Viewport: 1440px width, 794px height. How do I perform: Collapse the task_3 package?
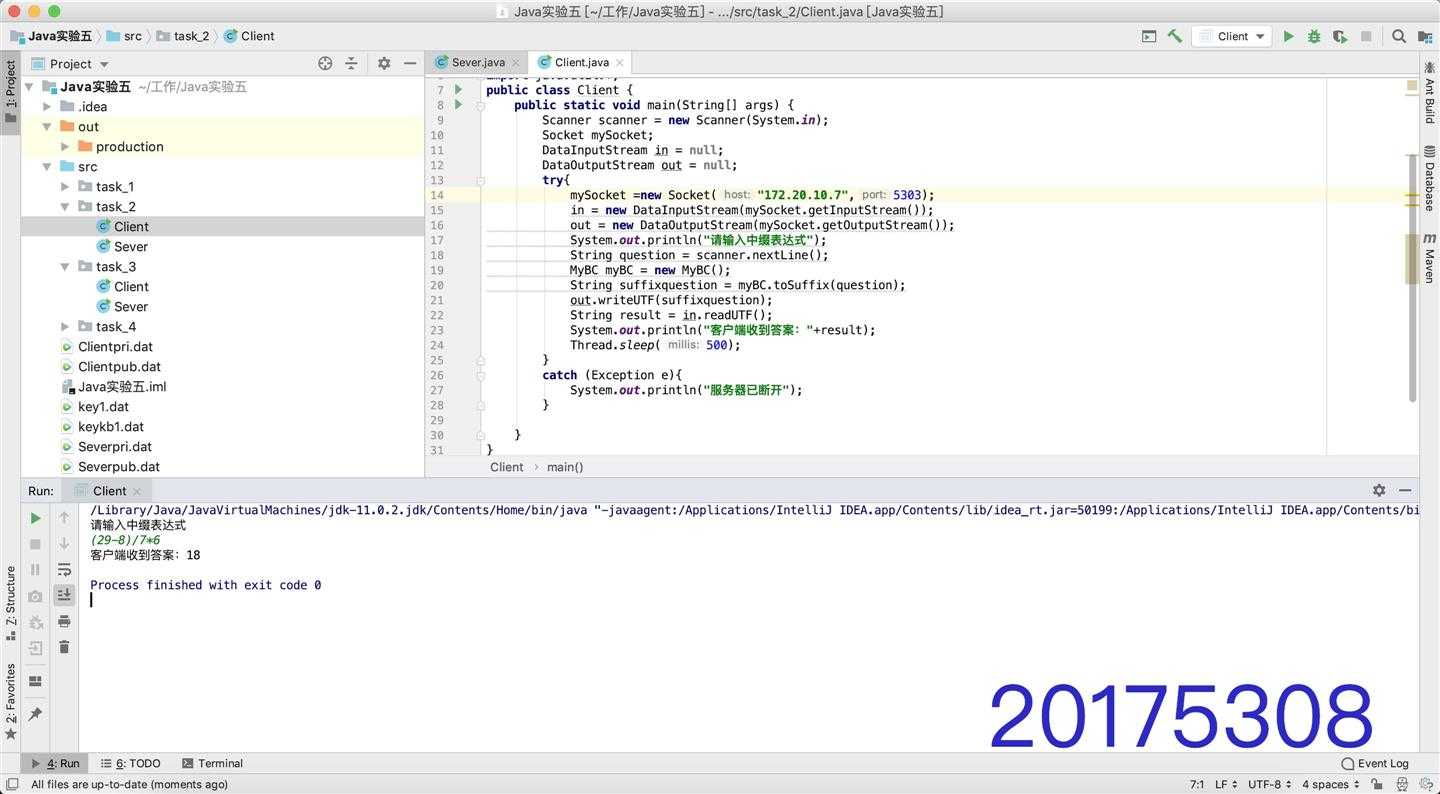click(x=65, y=266)
